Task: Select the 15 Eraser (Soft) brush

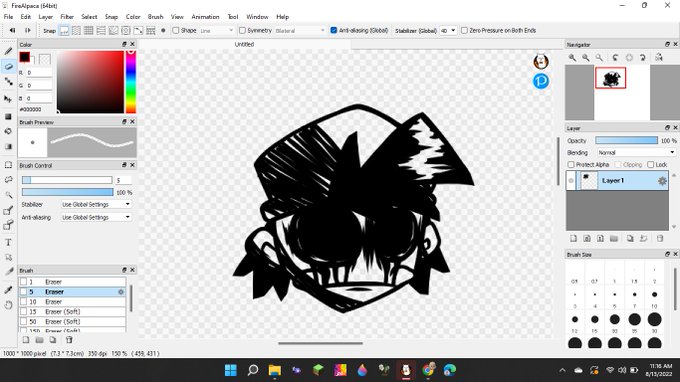Action: coord(72,312)
